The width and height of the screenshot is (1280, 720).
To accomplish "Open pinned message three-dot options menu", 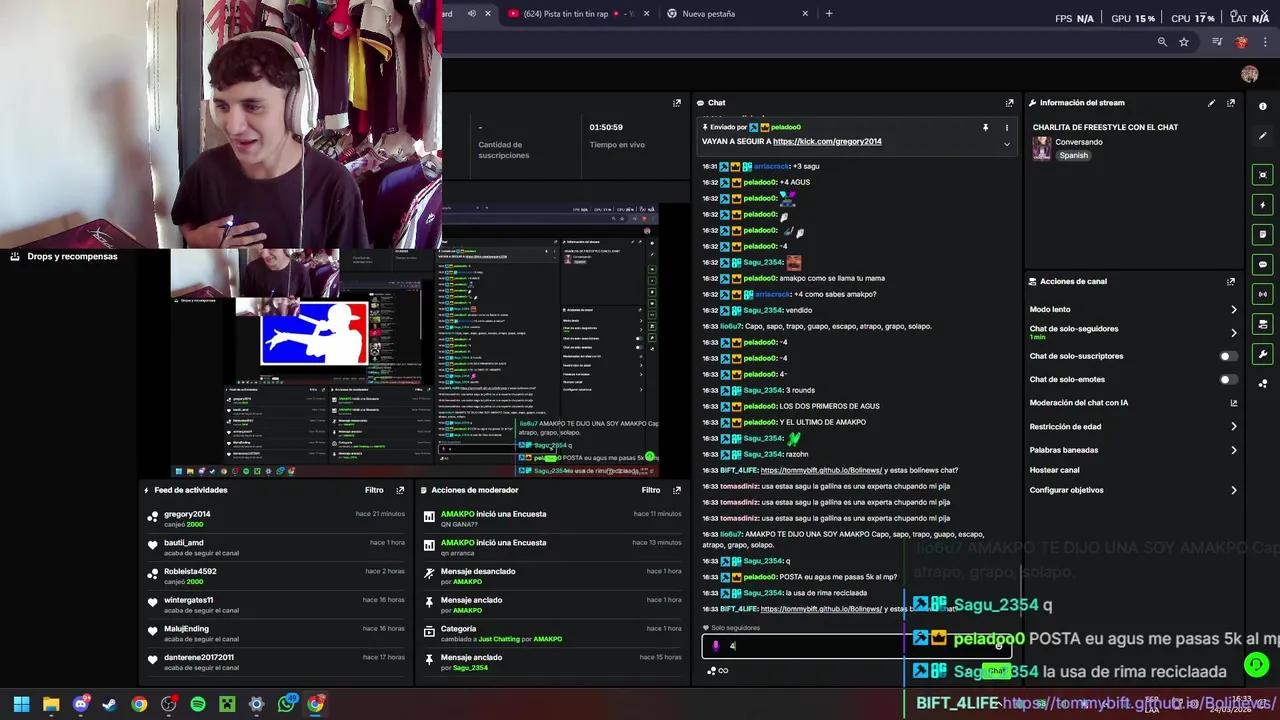I will (1007, 128).
